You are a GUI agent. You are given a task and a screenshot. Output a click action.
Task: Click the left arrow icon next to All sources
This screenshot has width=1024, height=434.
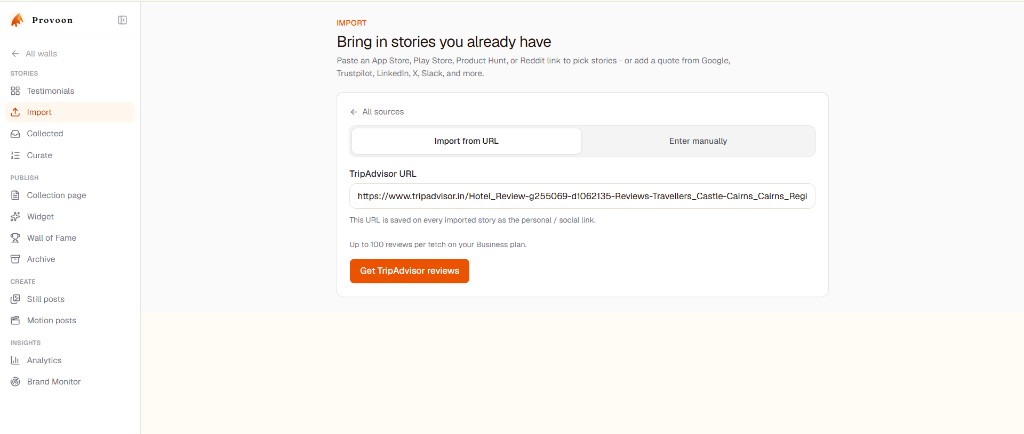pyautogui.click(x=354, y=112)
